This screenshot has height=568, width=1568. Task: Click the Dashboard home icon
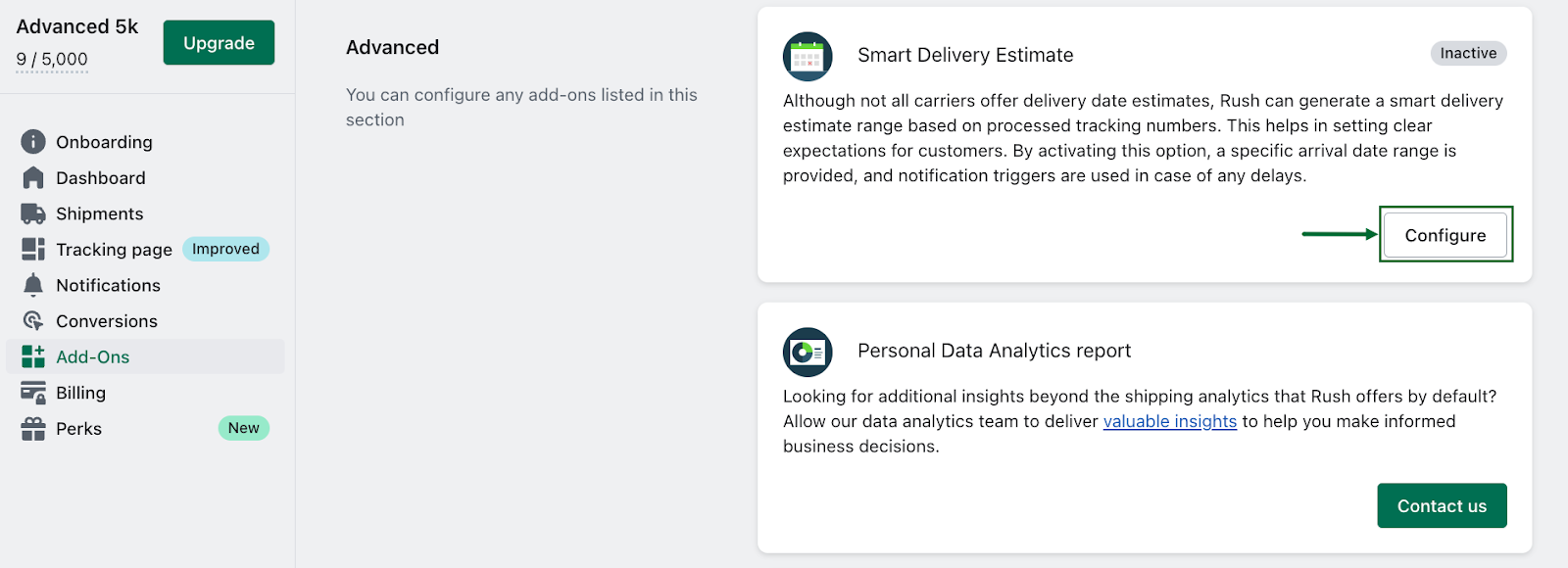pyautogui.click(x=33, y=178)
